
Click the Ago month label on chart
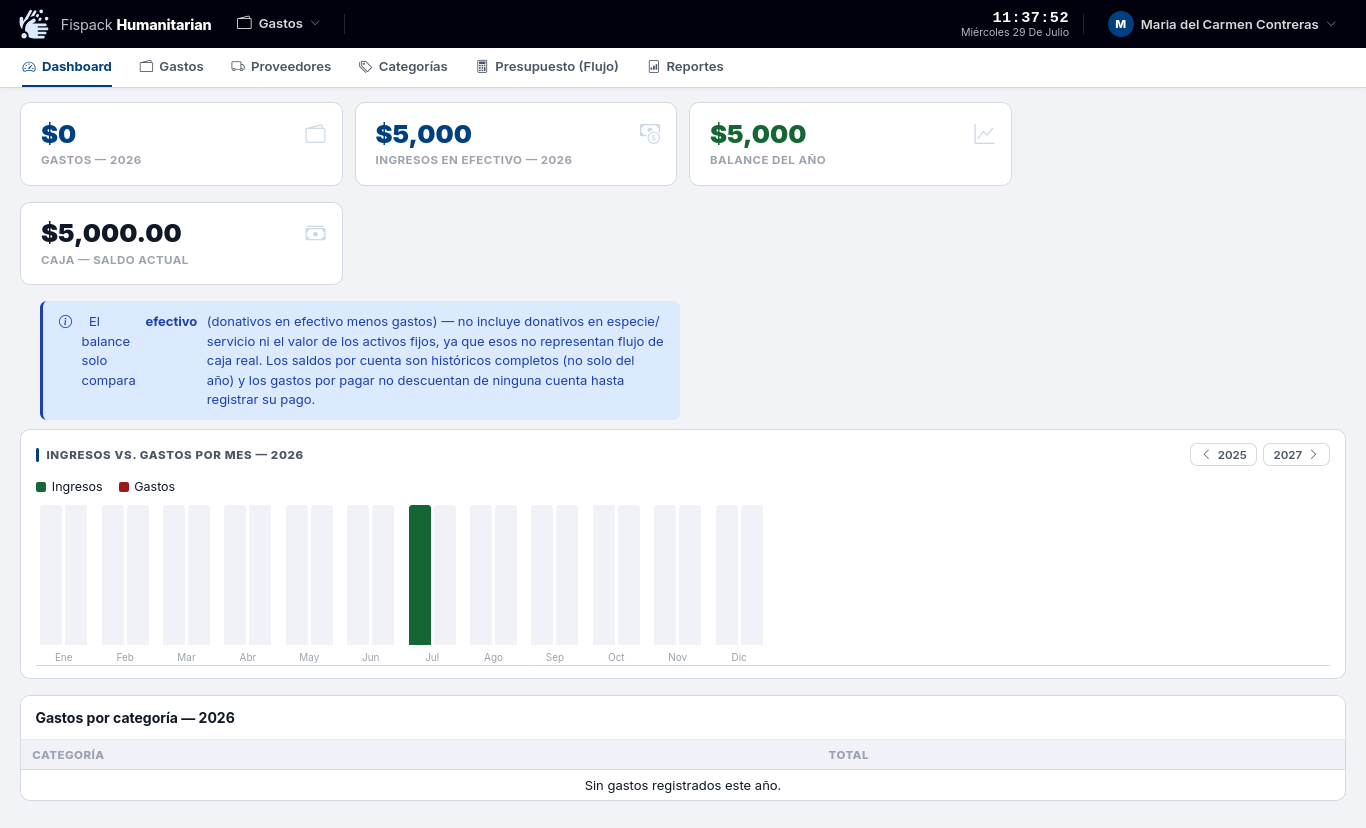point(493,658)
